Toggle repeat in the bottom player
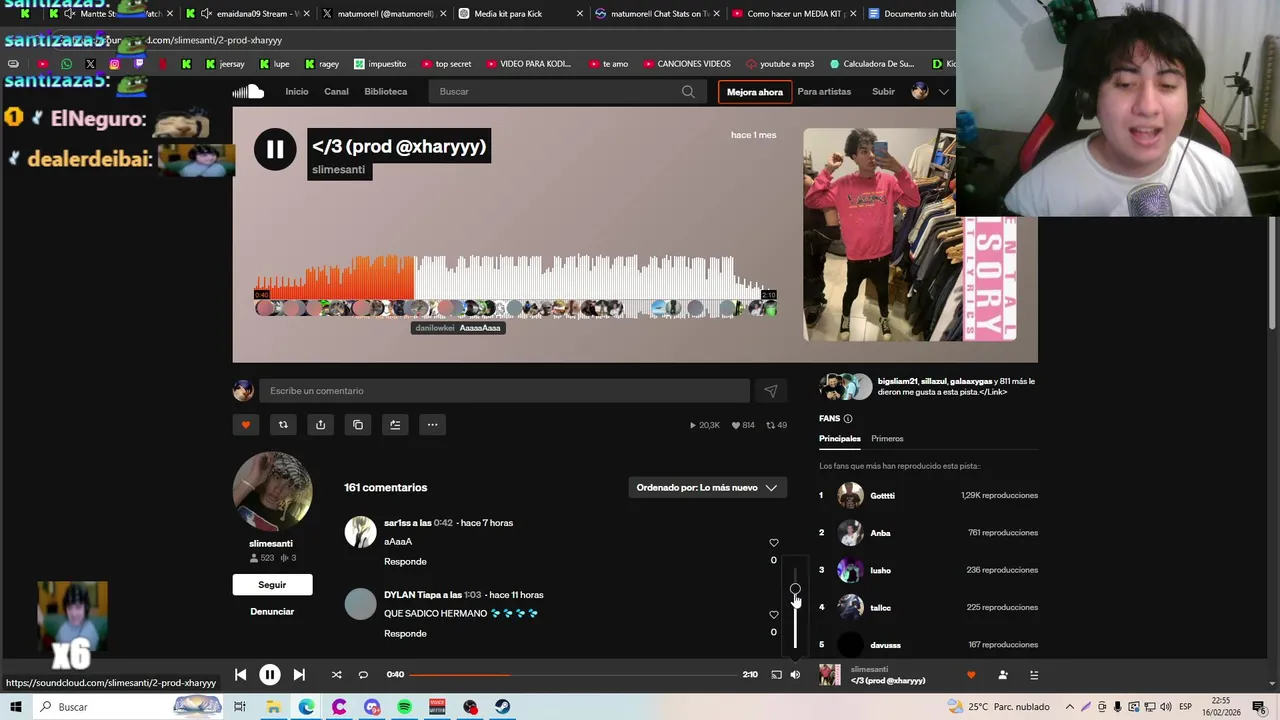 coord(363,675)
